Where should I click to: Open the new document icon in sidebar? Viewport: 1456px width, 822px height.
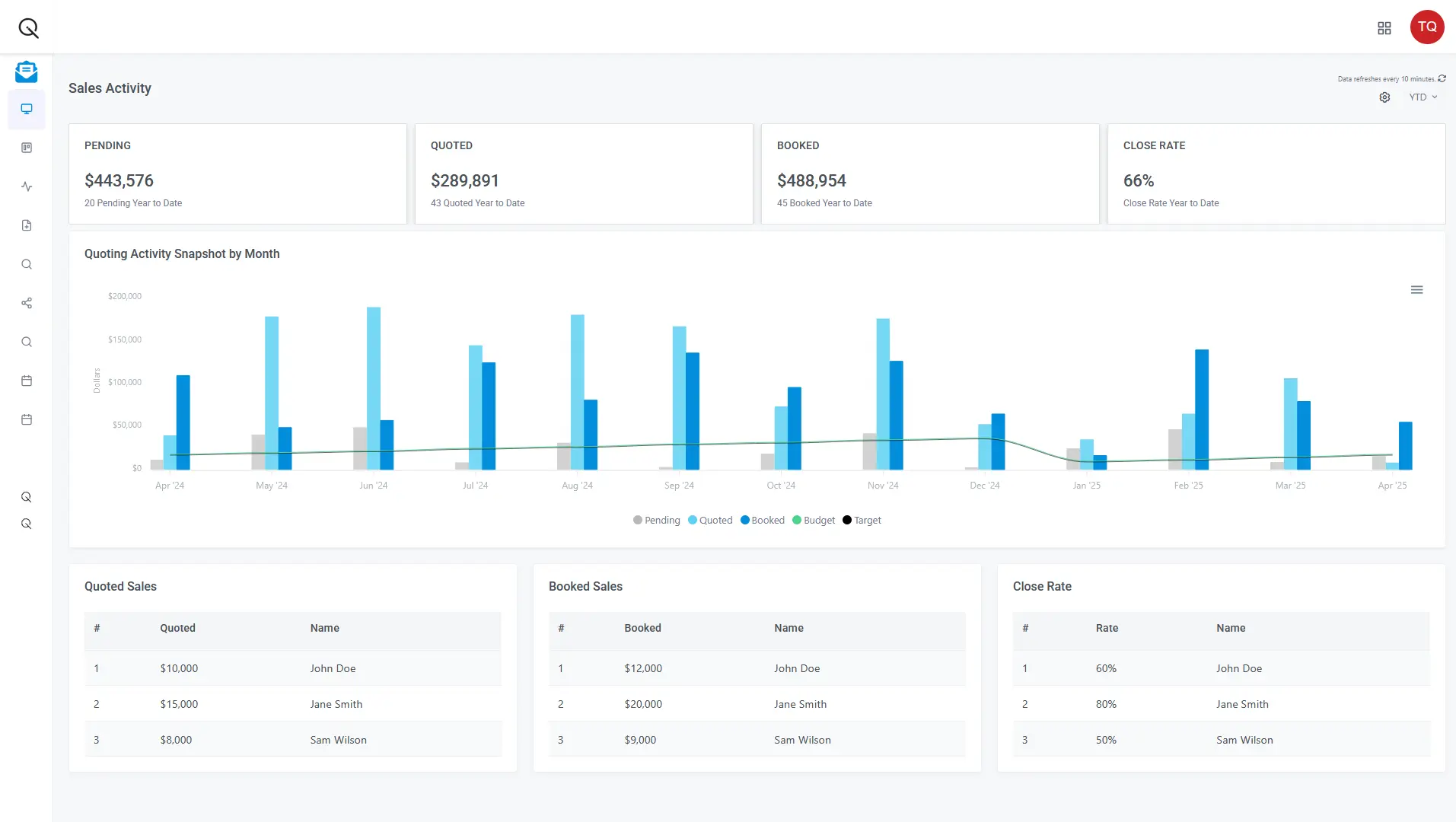[27, 225]
